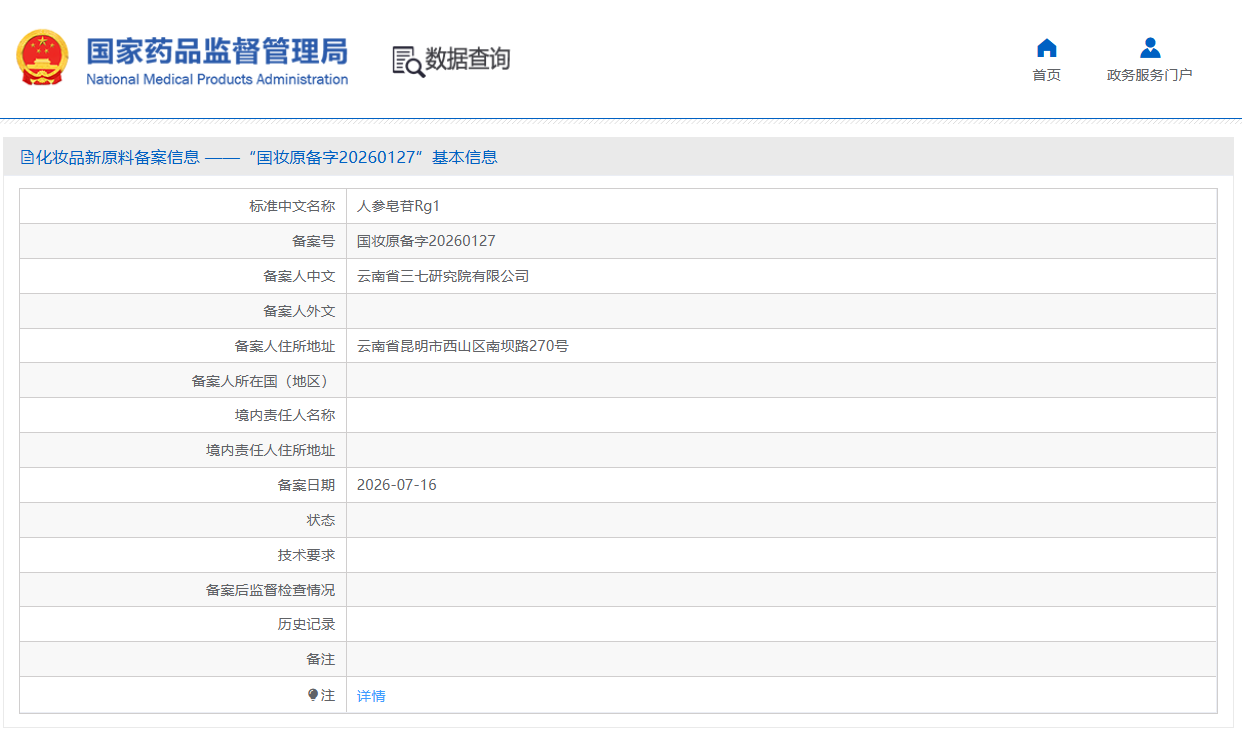Click the date value 2026-07-16

coord(396,485)
